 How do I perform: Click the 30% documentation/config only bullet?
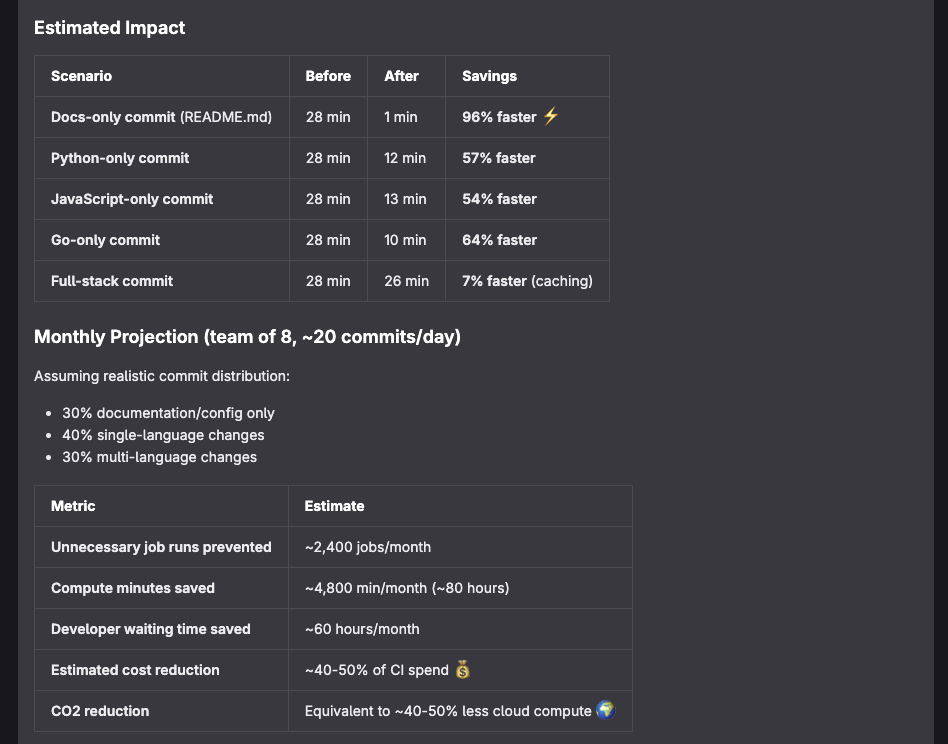pos(168,413)
